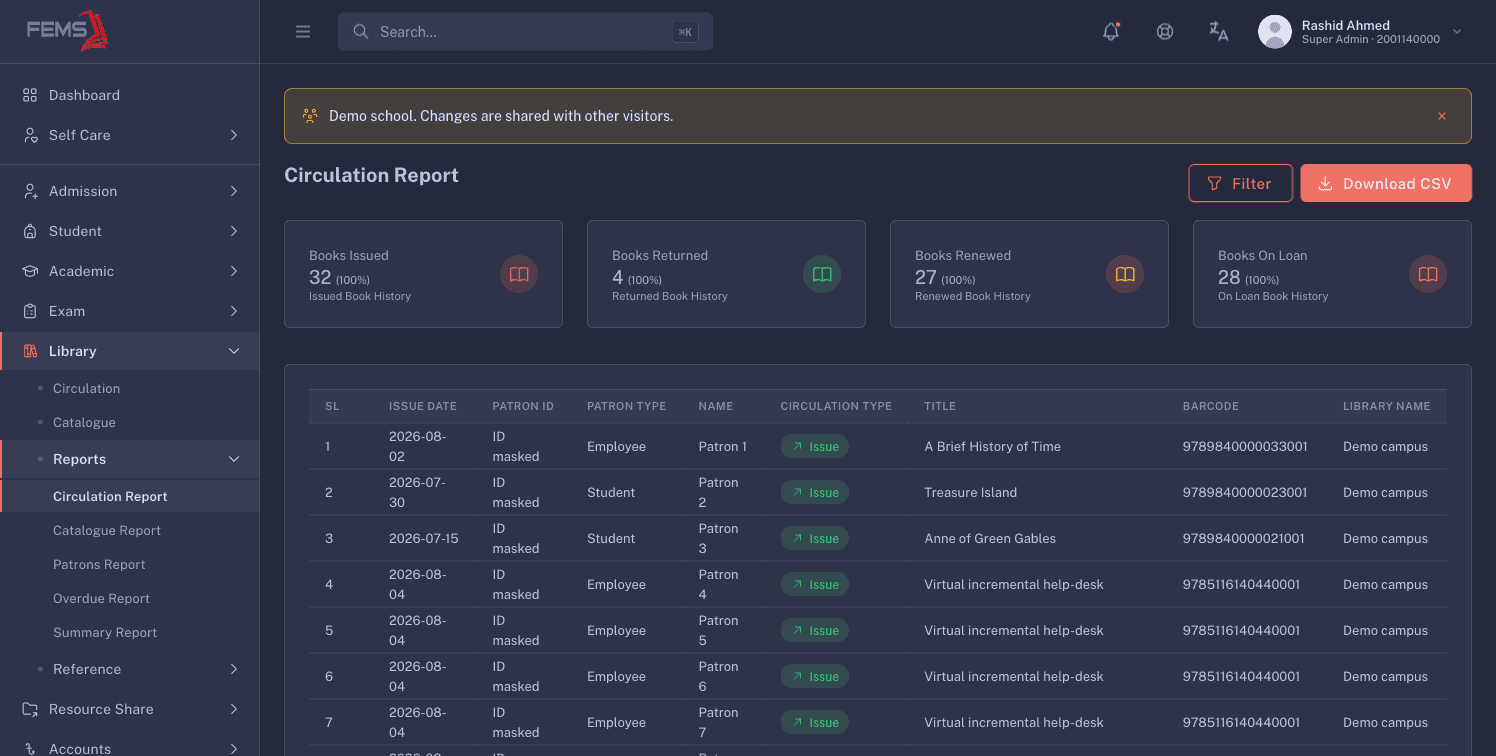Click the ISSUE DATE column header
The height and width of the screenshot is (756, 1496).
click(423, 406)
